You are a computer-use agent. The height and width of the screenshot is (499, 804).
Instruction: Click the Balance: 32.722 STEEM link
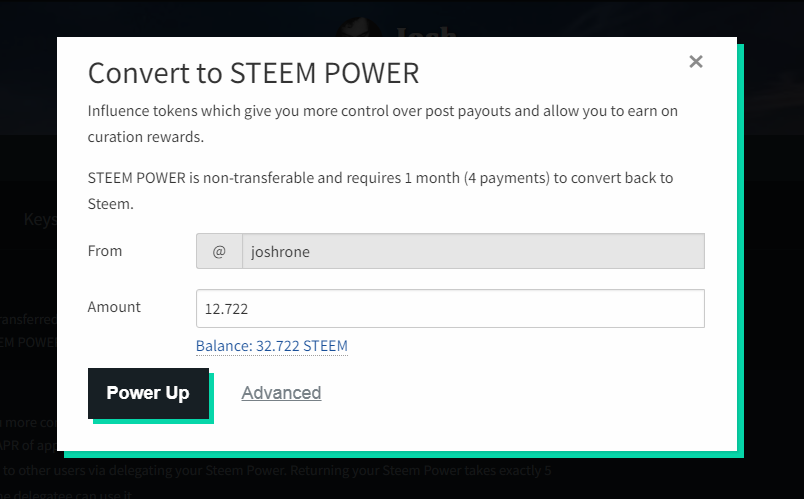(271, 346)
